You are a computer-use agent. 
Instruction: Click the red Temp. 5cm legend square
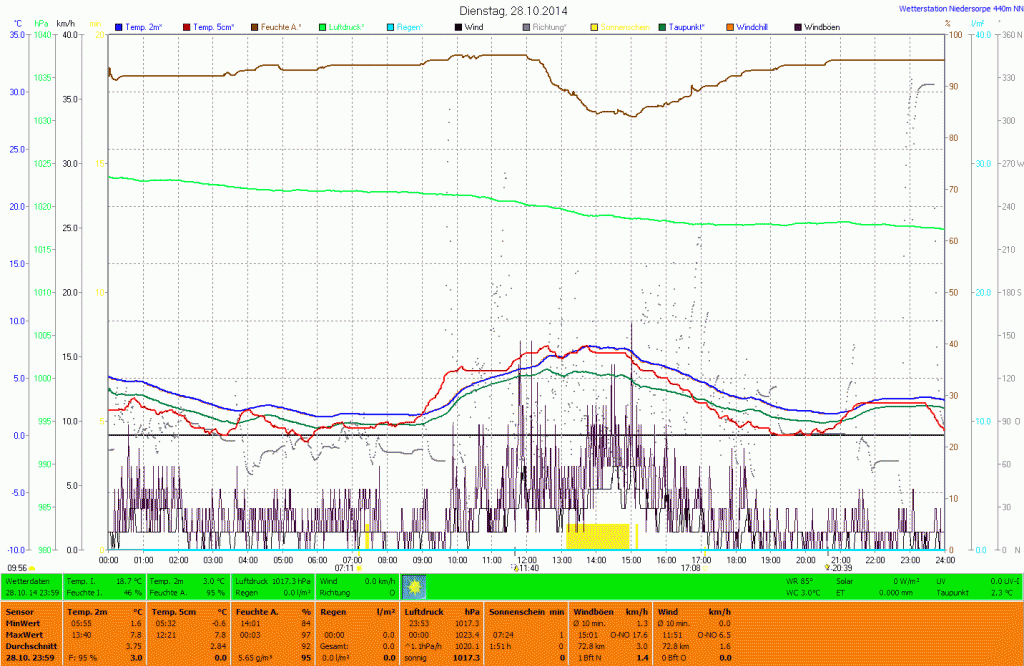(x=188, y=26)
